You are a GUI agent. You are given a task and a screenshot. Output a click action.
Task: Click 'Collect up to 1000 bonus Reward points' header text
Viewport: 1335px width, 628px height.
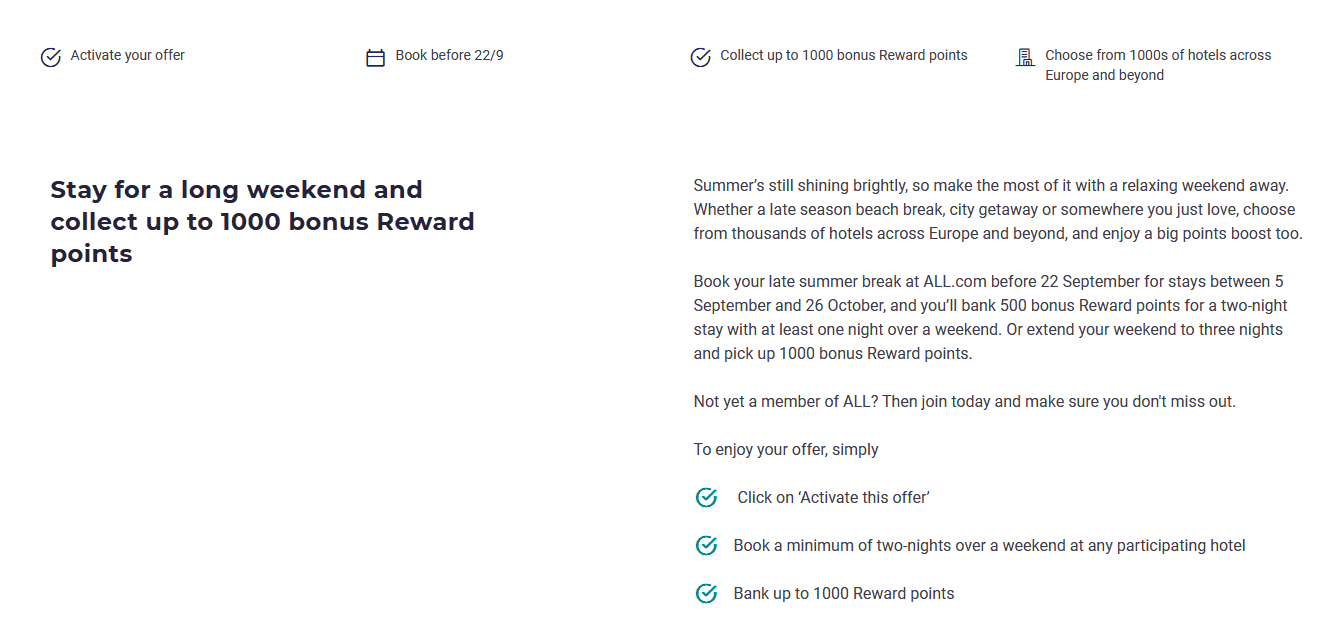pyautogui.click(x=844, y=56)
